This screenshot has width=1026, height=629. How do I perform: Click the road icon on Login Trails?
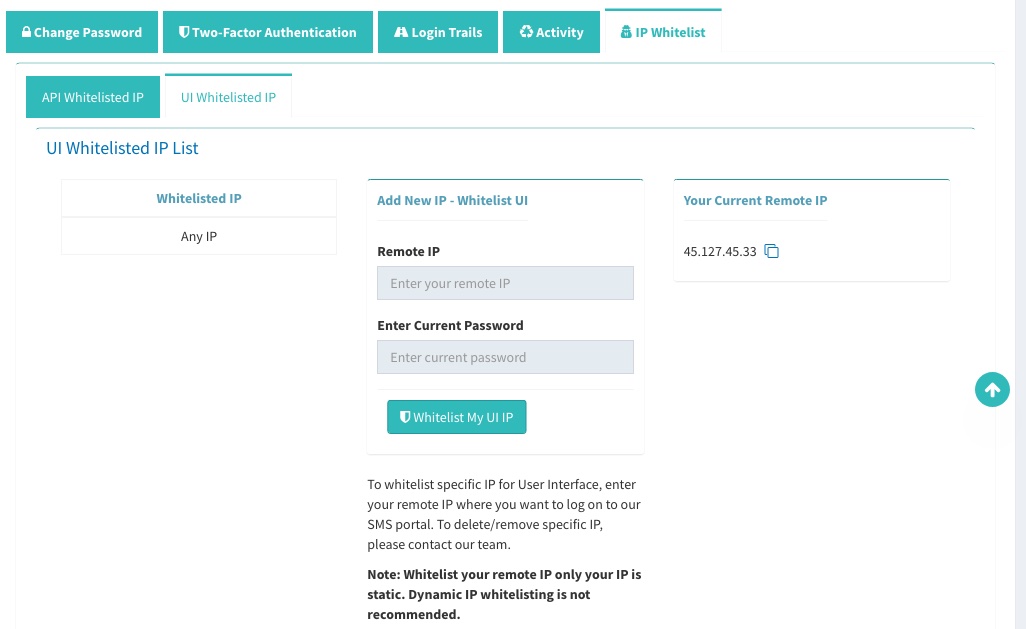click(x=401, y=31)
